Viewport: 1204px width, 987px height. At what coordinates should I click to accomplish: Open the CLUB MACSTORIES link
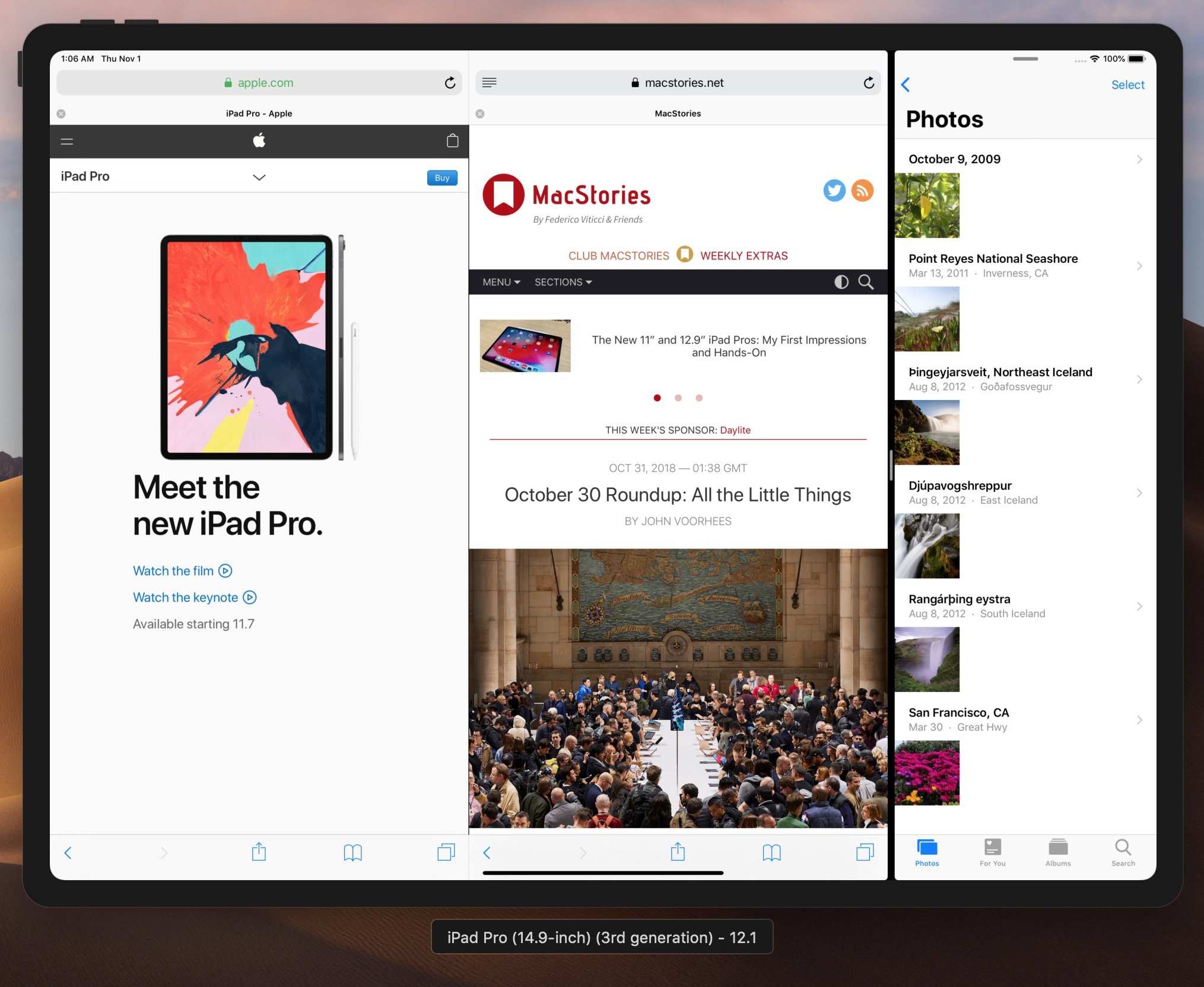click(618, 256)
